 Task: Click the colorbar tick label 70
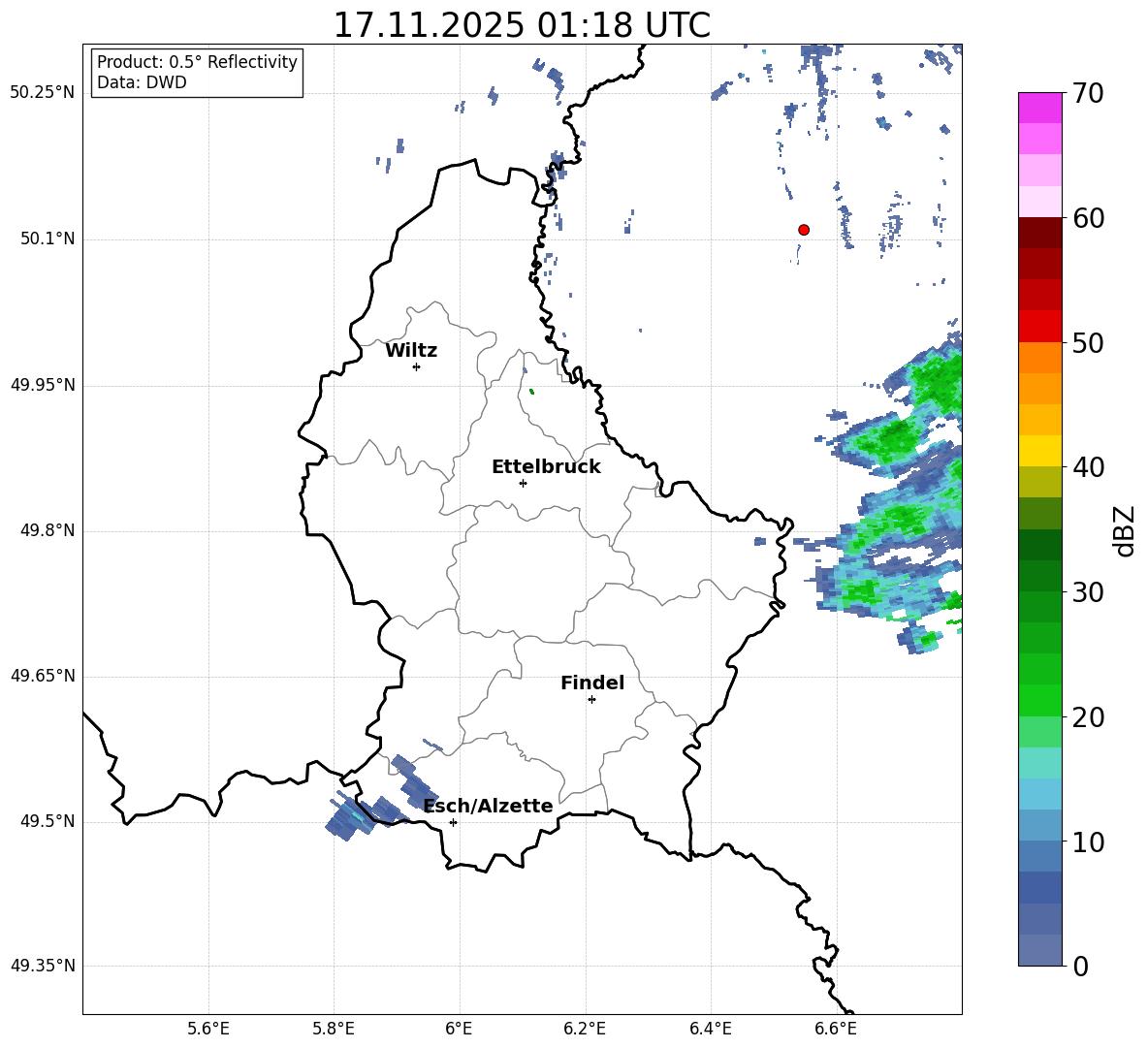(x=1088, y=93)
